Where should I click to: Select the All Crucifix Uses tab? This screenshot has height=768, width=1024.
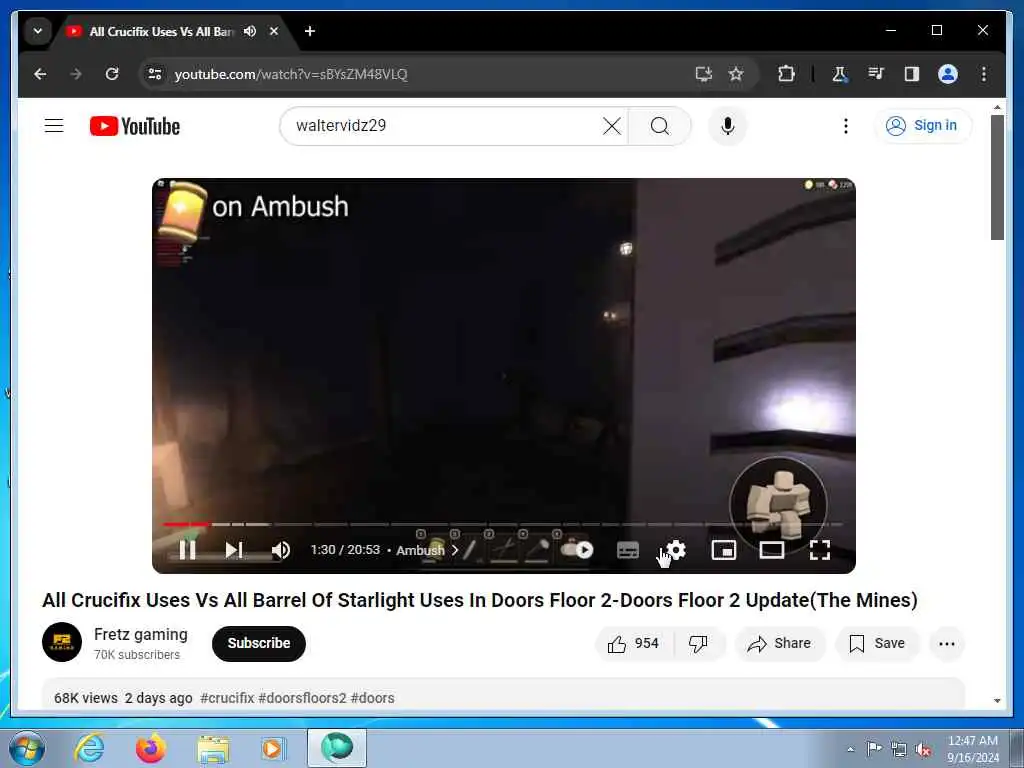click(x=160, y=31)
